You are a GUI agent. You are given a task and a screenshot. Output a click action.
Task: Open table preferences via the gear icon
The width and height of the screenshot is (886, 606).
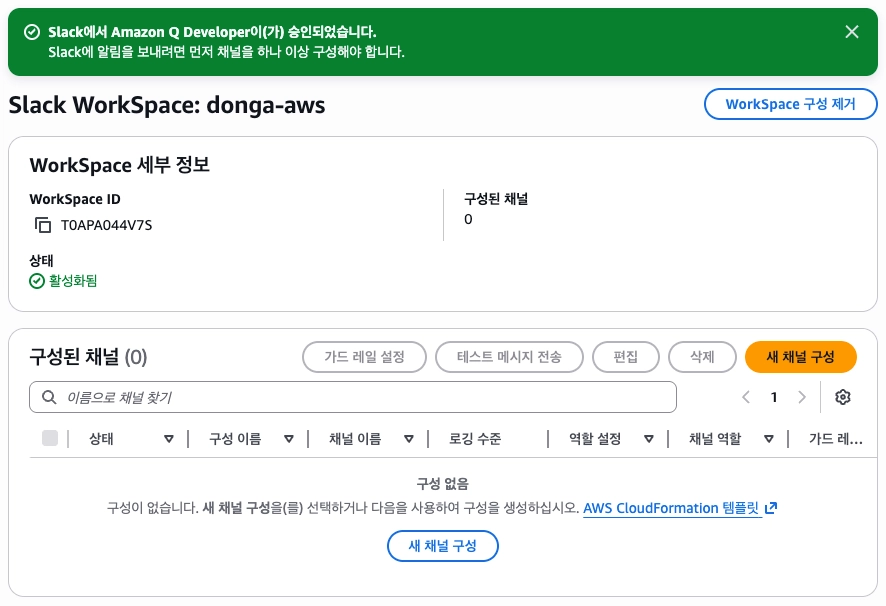842,397
